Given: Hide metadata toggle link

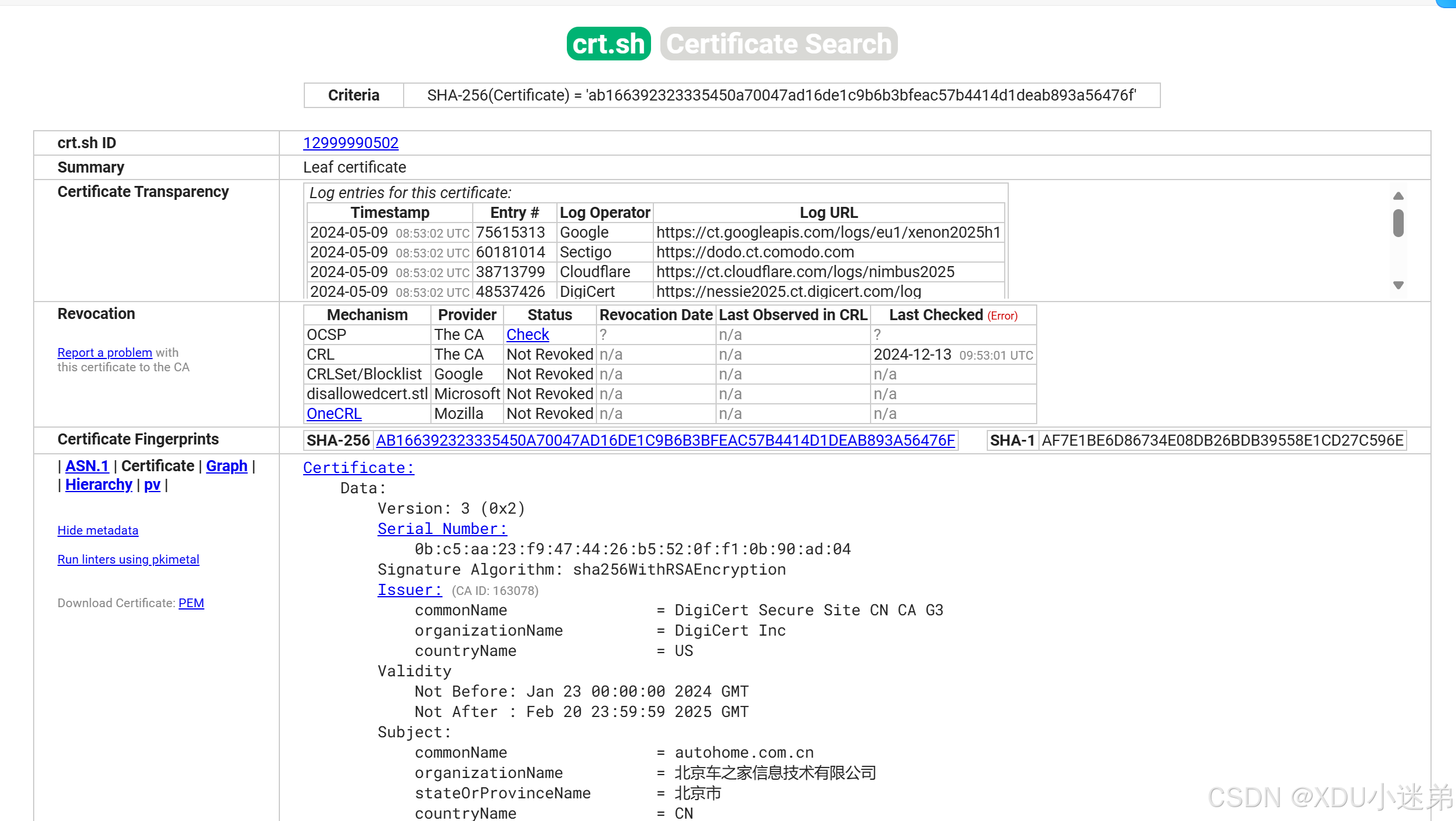Looking at the screenshot, I should click(x=98, y=530).
